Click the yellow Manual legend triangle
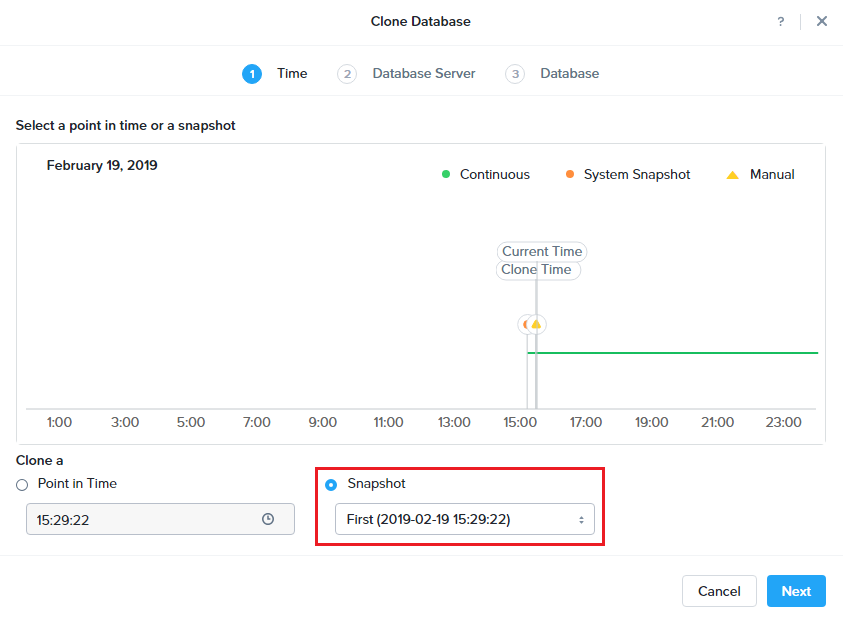 [x=732, y=175]
